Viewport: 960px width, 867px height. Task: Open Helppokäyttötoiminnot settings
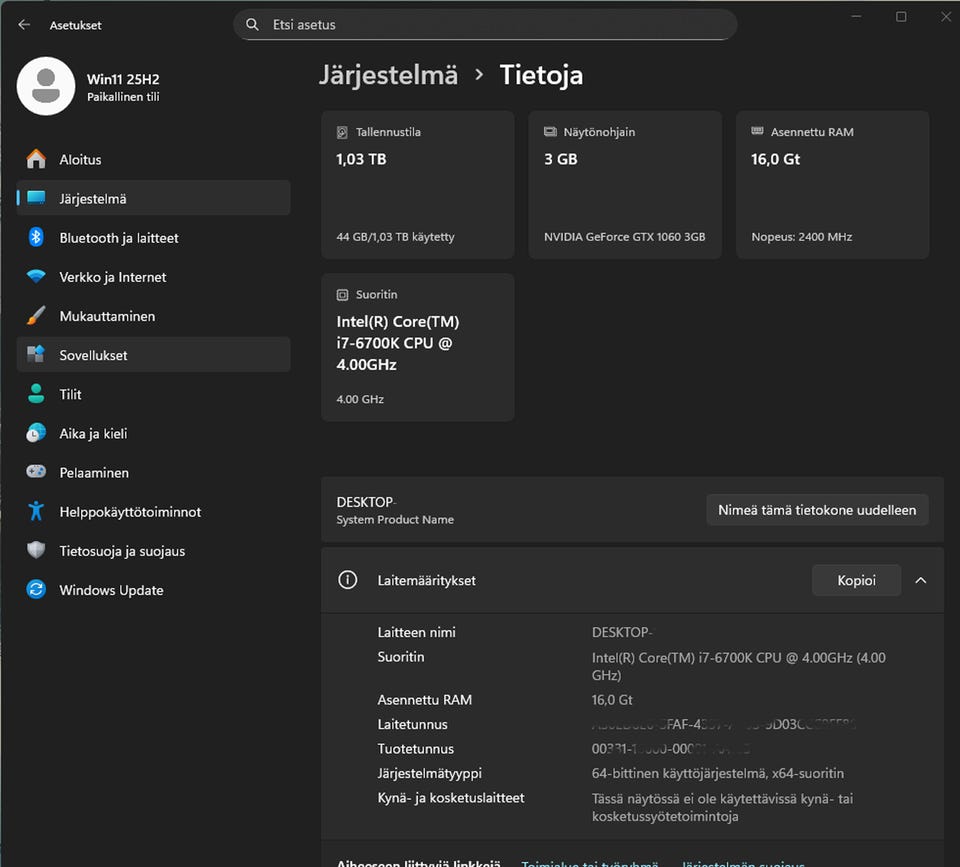pos(154,511)
